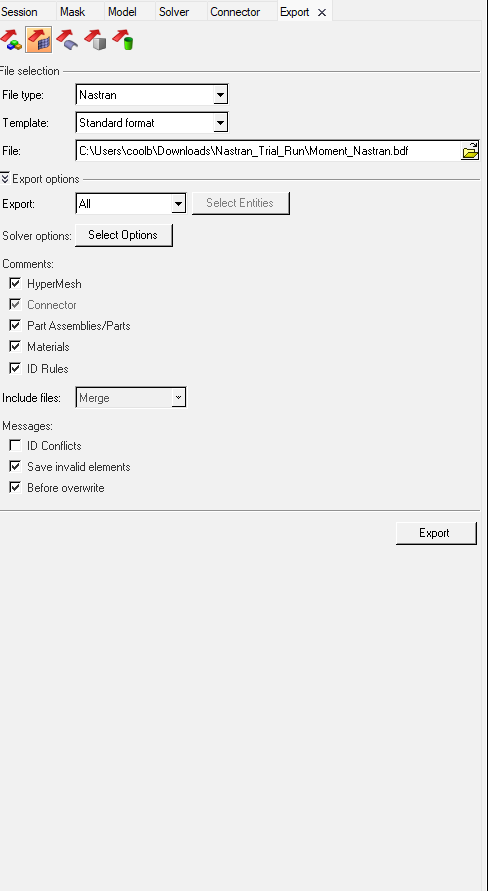The width and height of the screenshot is (488, 891).
Task: Select the export icon with green cylinder
Action: coord(123,40)
